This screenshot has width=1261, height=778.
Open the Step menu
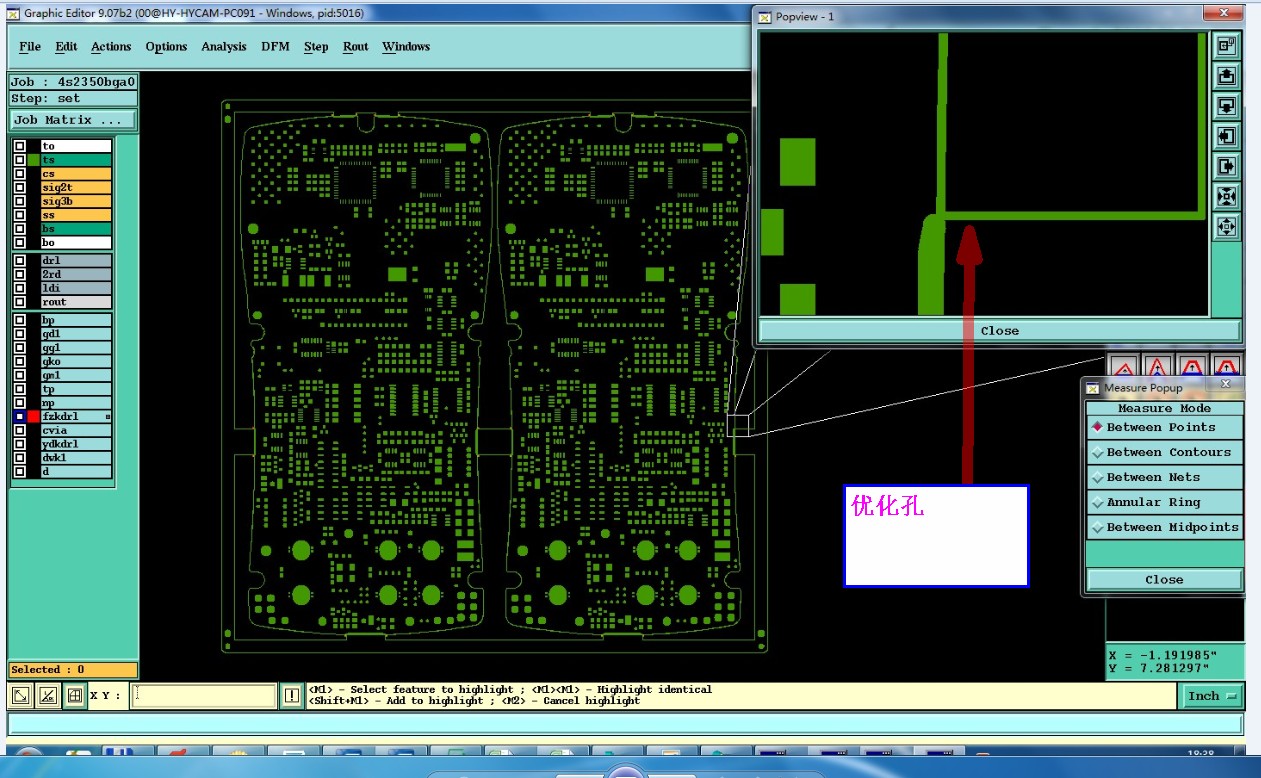click(316, 47)
